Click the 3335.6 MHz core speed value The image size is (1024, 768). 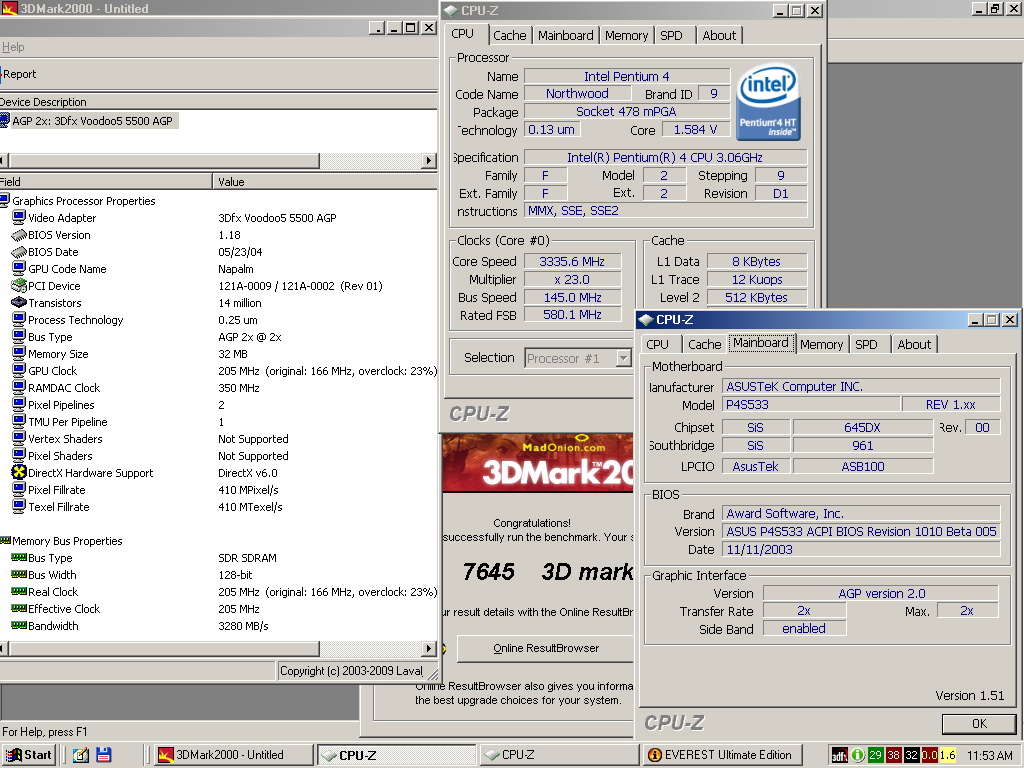pyautogui.click(x=572, y=261)
